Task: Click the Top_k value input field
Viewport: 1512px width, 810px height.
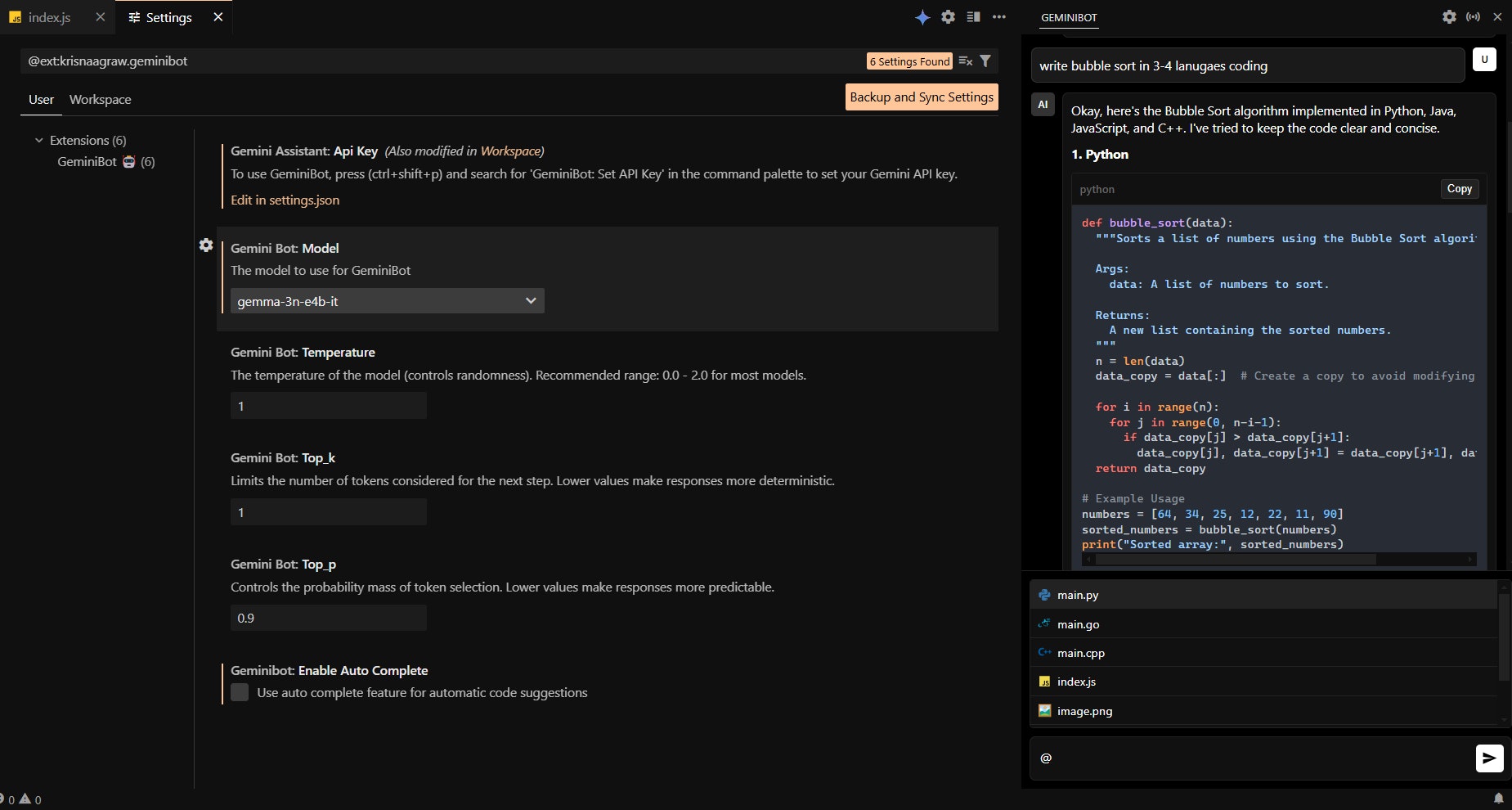Action: pyautogui.click(x=328, y=512)
